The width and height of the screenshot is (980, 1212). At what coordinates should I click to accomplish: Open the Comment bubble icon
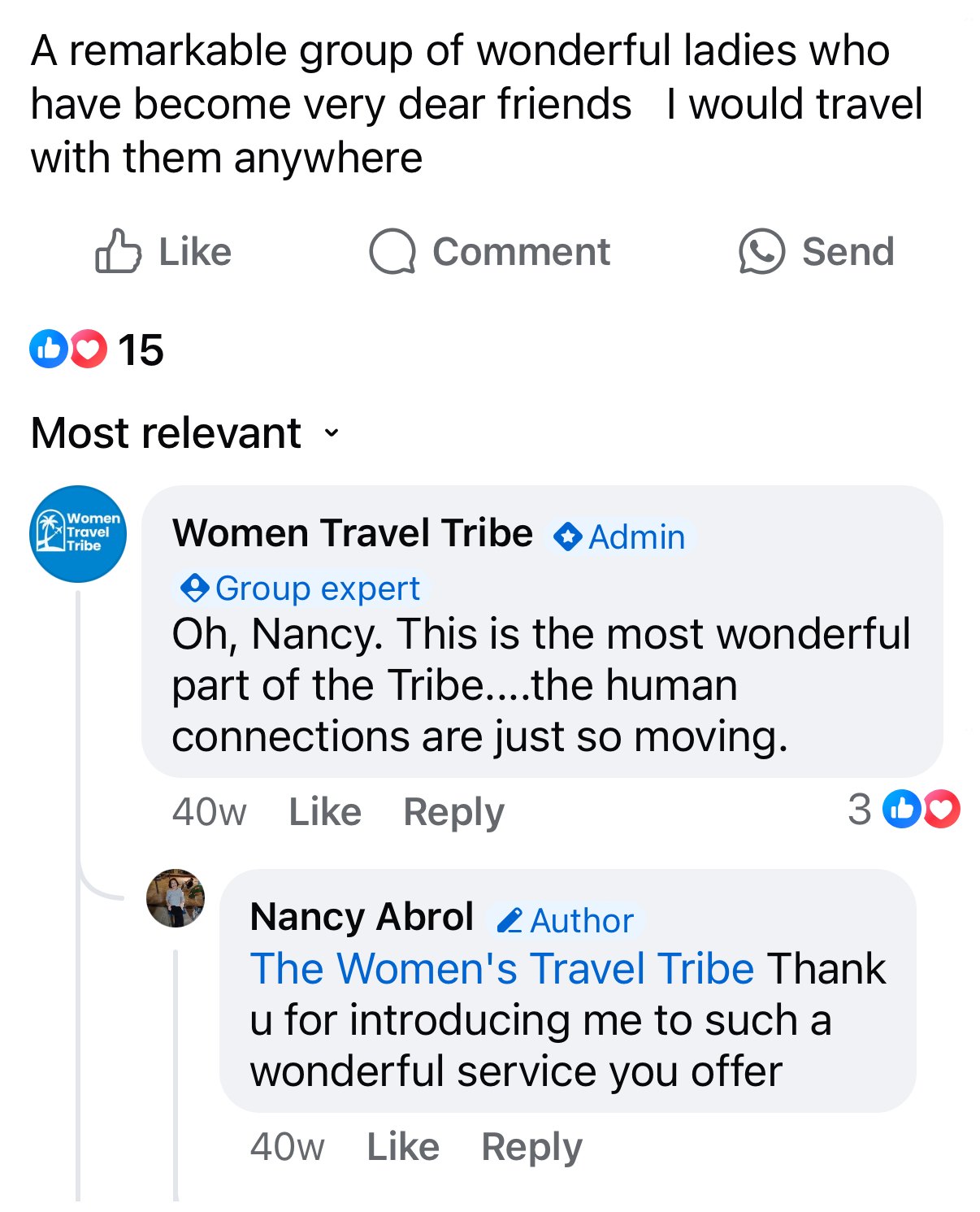[x=393, y=251]
